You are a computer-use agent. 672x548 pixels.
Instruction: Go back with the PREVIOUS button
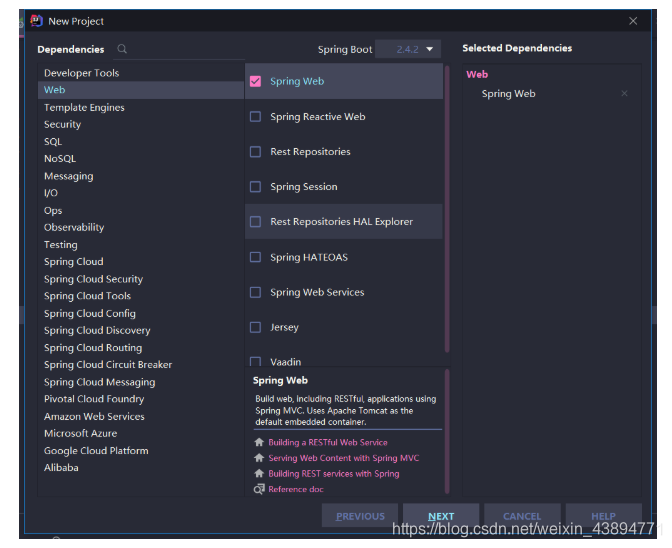point(360,516)
